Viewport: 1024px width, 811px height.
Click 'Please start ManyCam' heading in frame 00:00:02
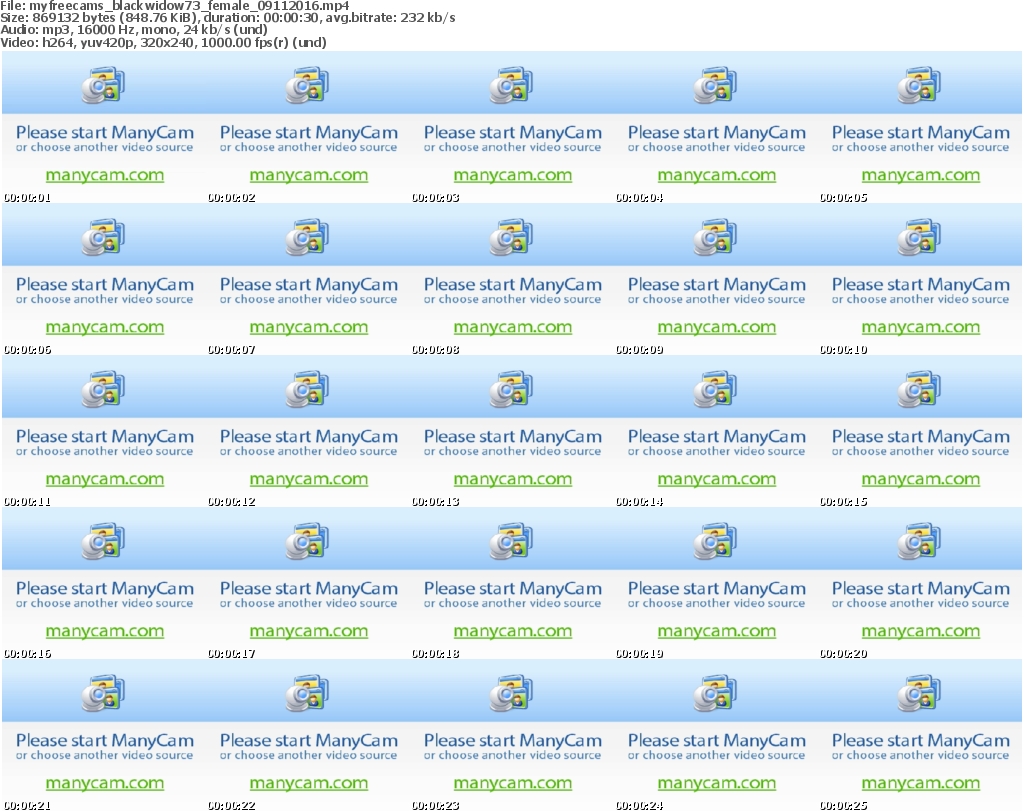coord(309,133)
